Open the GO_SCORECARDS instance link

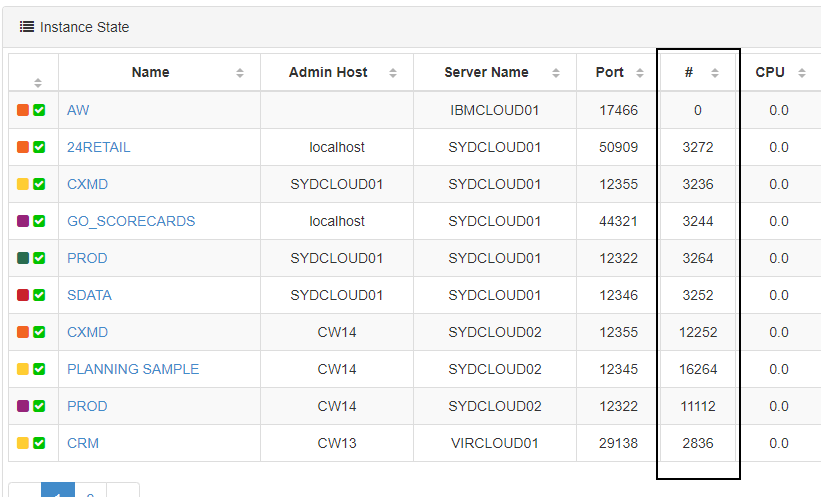click(x=131, y=221)
